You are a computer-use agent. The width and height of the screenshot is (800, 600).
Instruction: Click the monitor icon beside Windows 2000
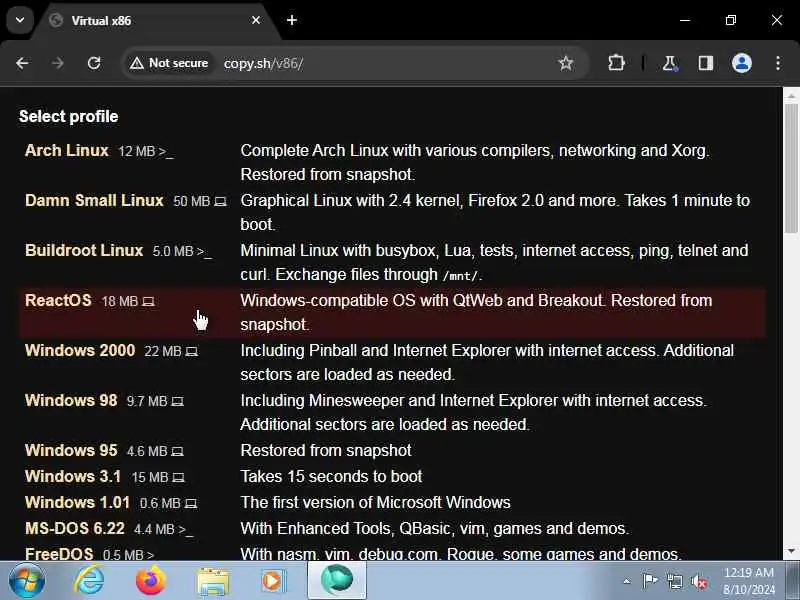pyautogui.click(x=191, y=352)
